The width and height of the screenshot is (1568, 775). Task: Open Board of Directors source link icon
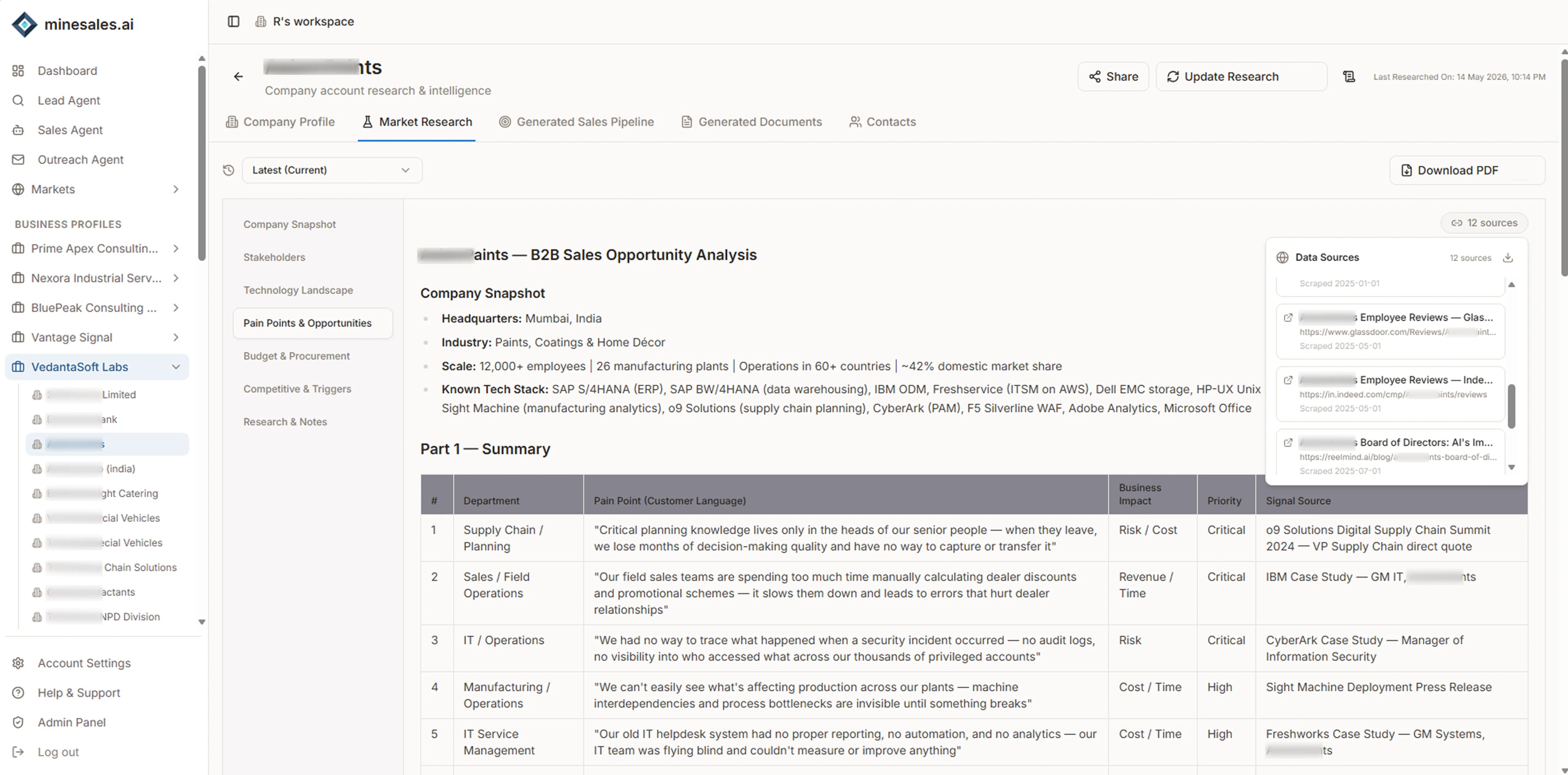tap(1288, 443)
